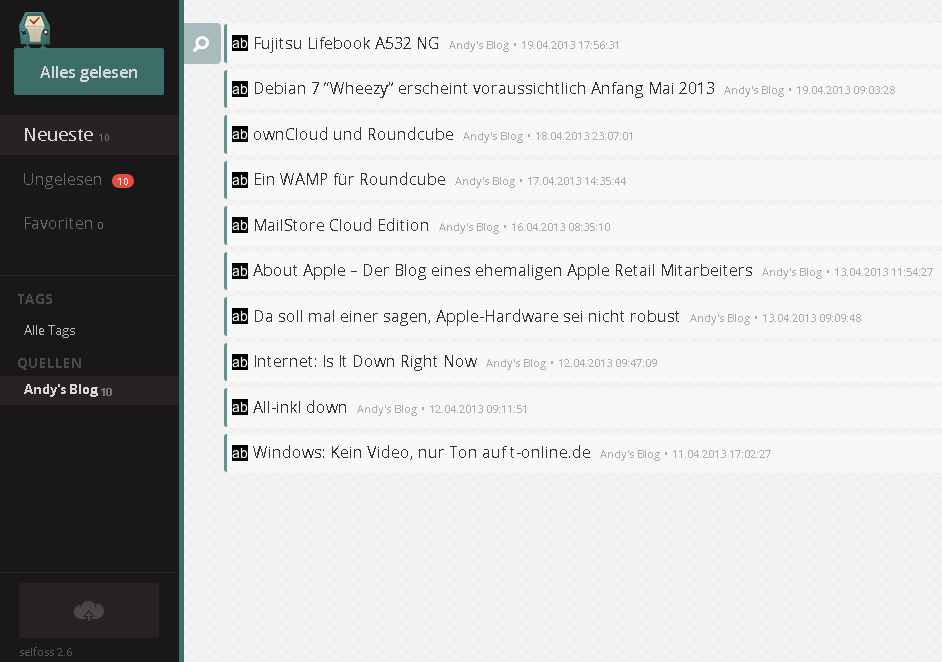
Task: Collapse the QUELLEN section header
Action: [x=49, y=363]
